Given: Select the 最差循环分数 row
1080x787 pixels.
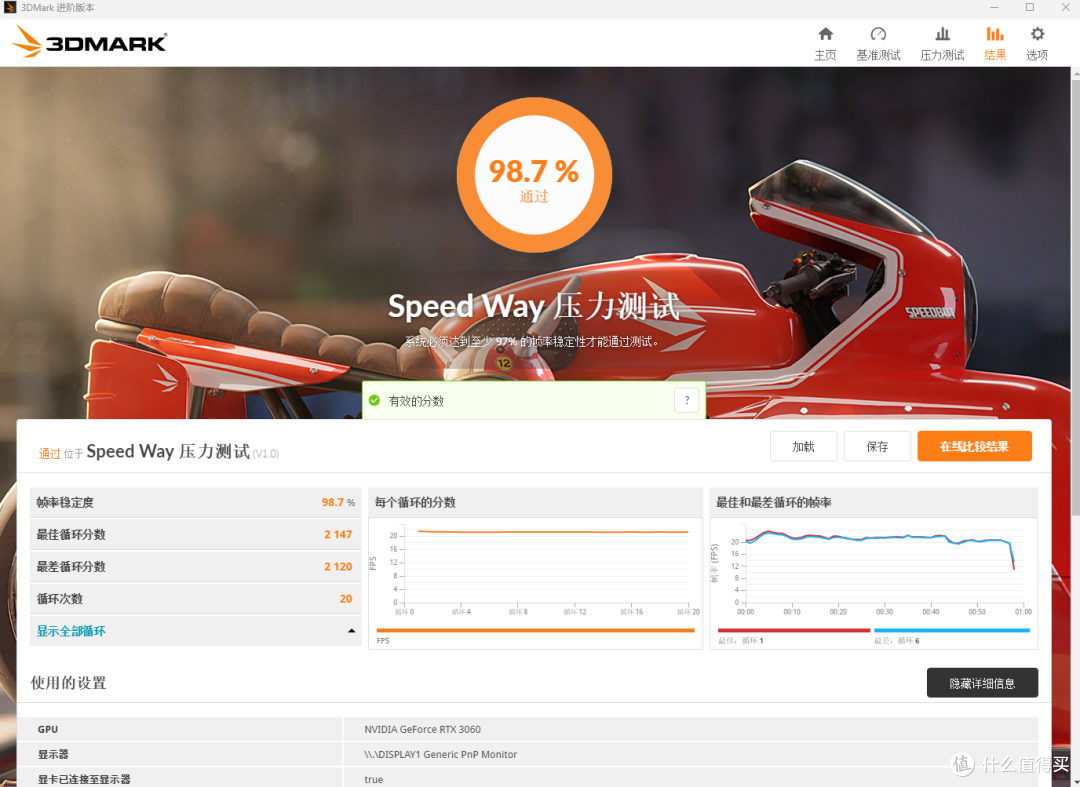Looking at the screenshot, I should (x=196, y=566).
